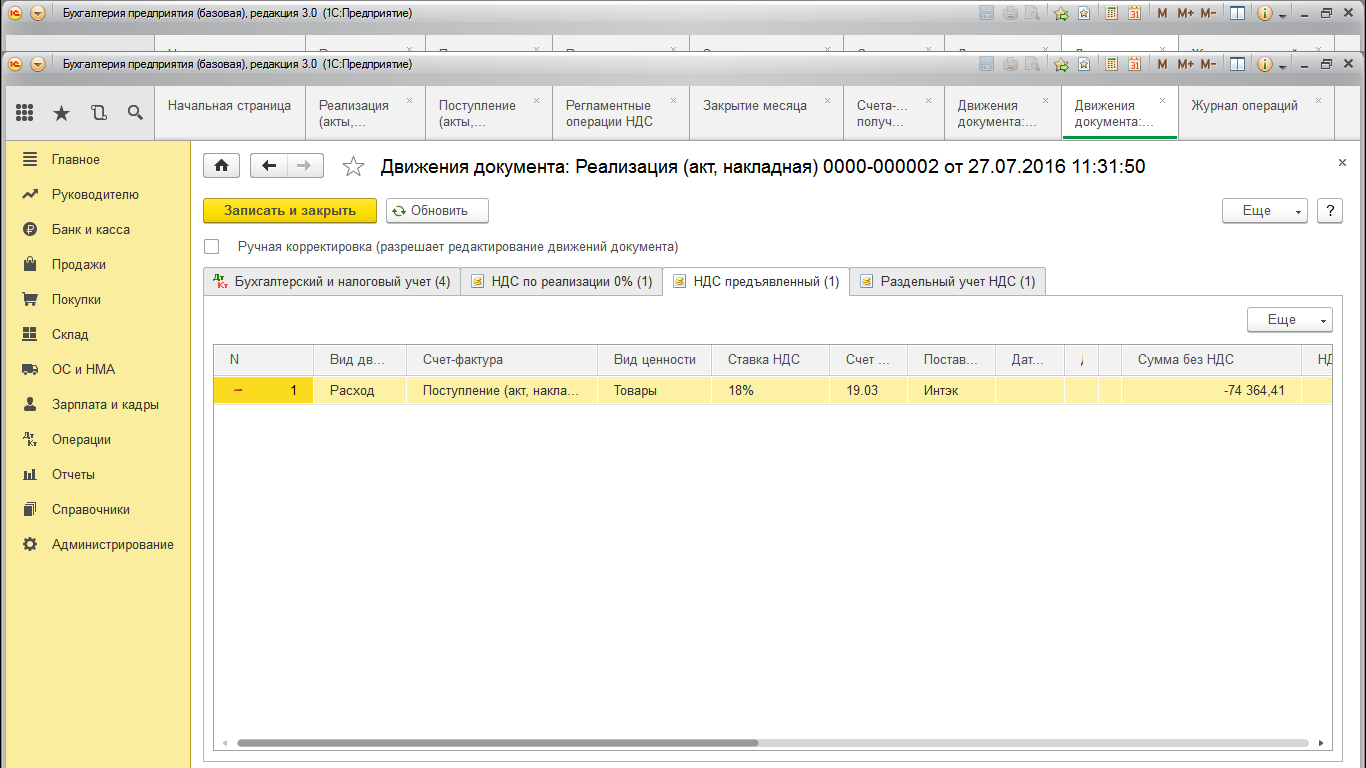This screenshot has width=1366, height=768.
Task: Open the Операции section
Action: click(81, 439)
